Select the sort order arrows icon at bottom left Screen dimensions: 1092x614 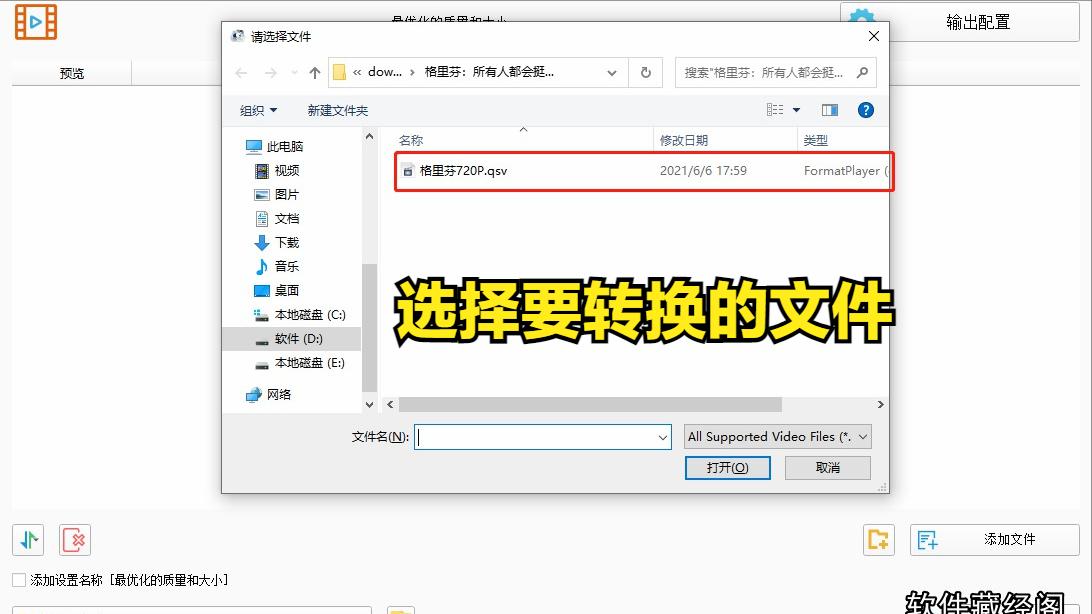pos(27,539)
